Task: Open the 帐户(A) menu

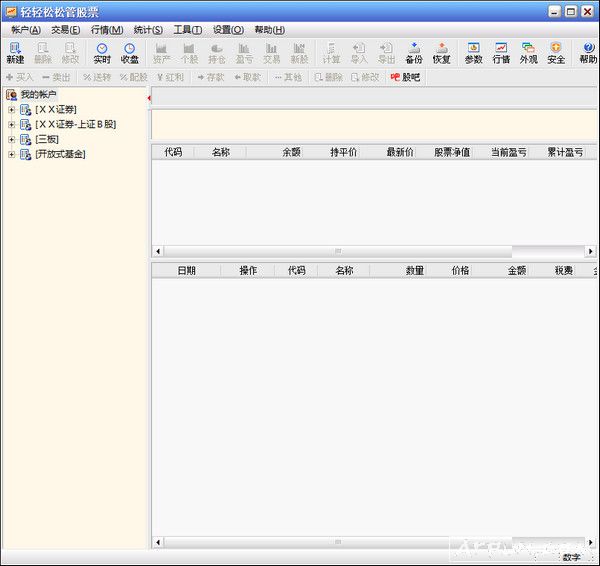Action: [26, 30]
